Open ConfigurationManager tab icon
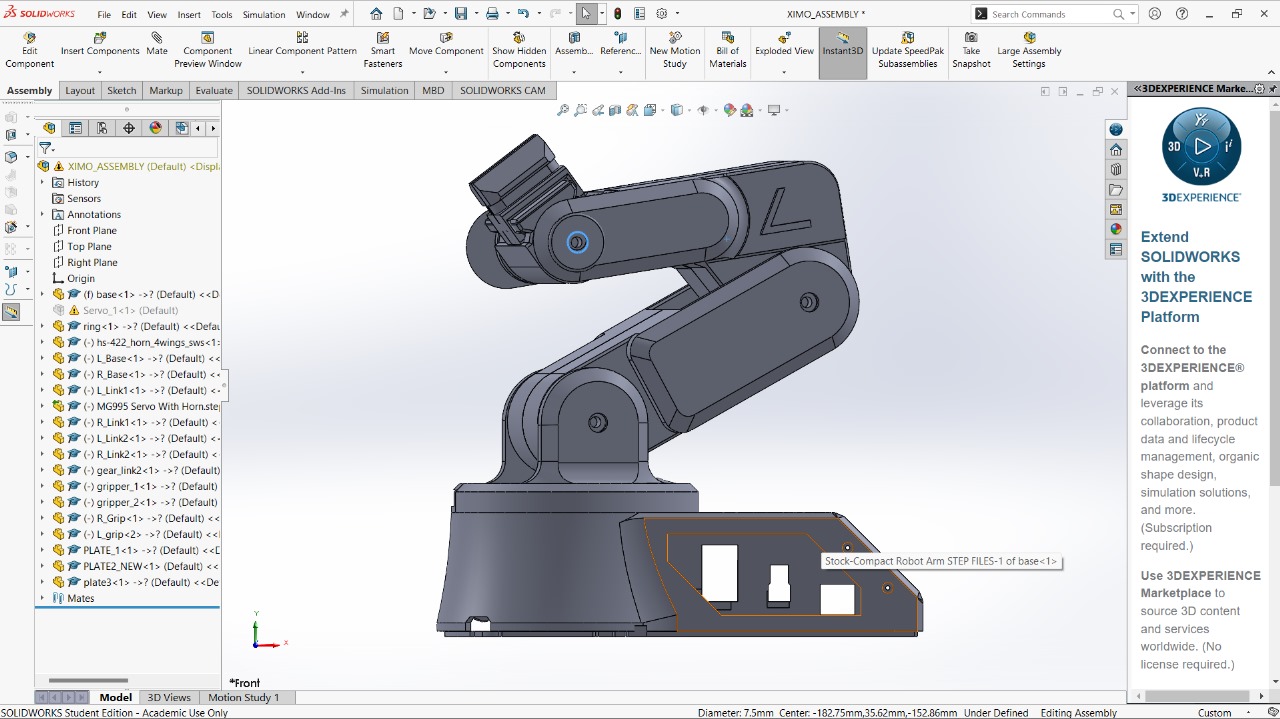The height and width of the screenshot is (719, 1280). point(102,128)
